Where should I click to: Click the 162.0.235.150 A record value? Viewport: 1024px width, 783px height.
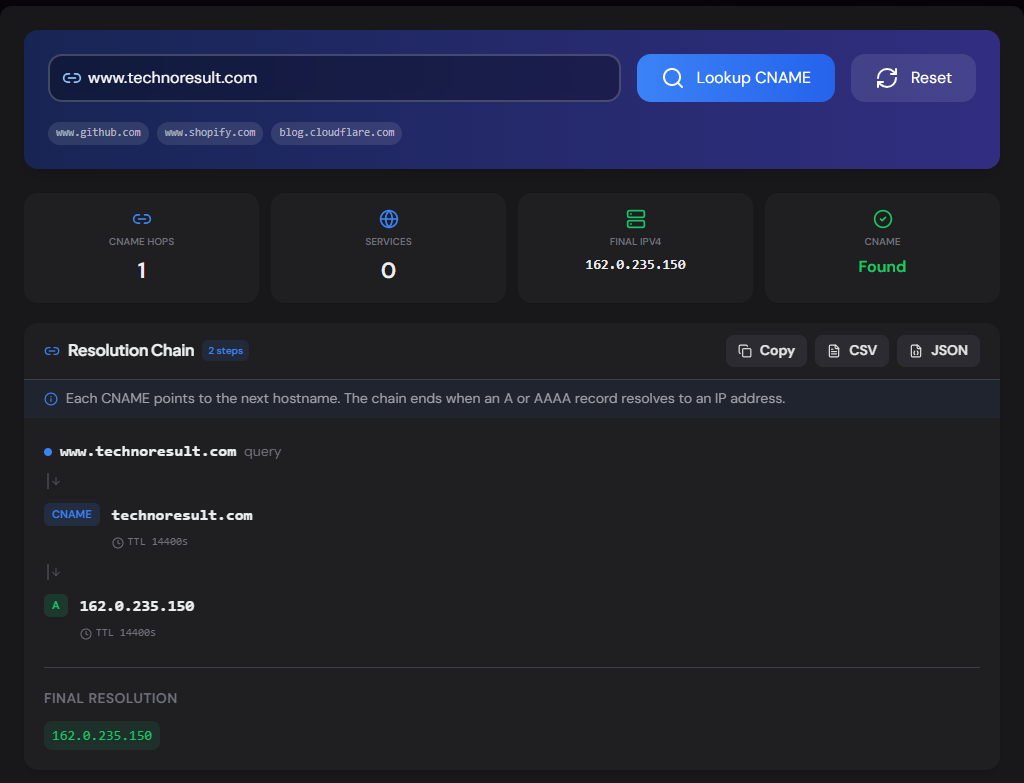click(x=136, y=606)
